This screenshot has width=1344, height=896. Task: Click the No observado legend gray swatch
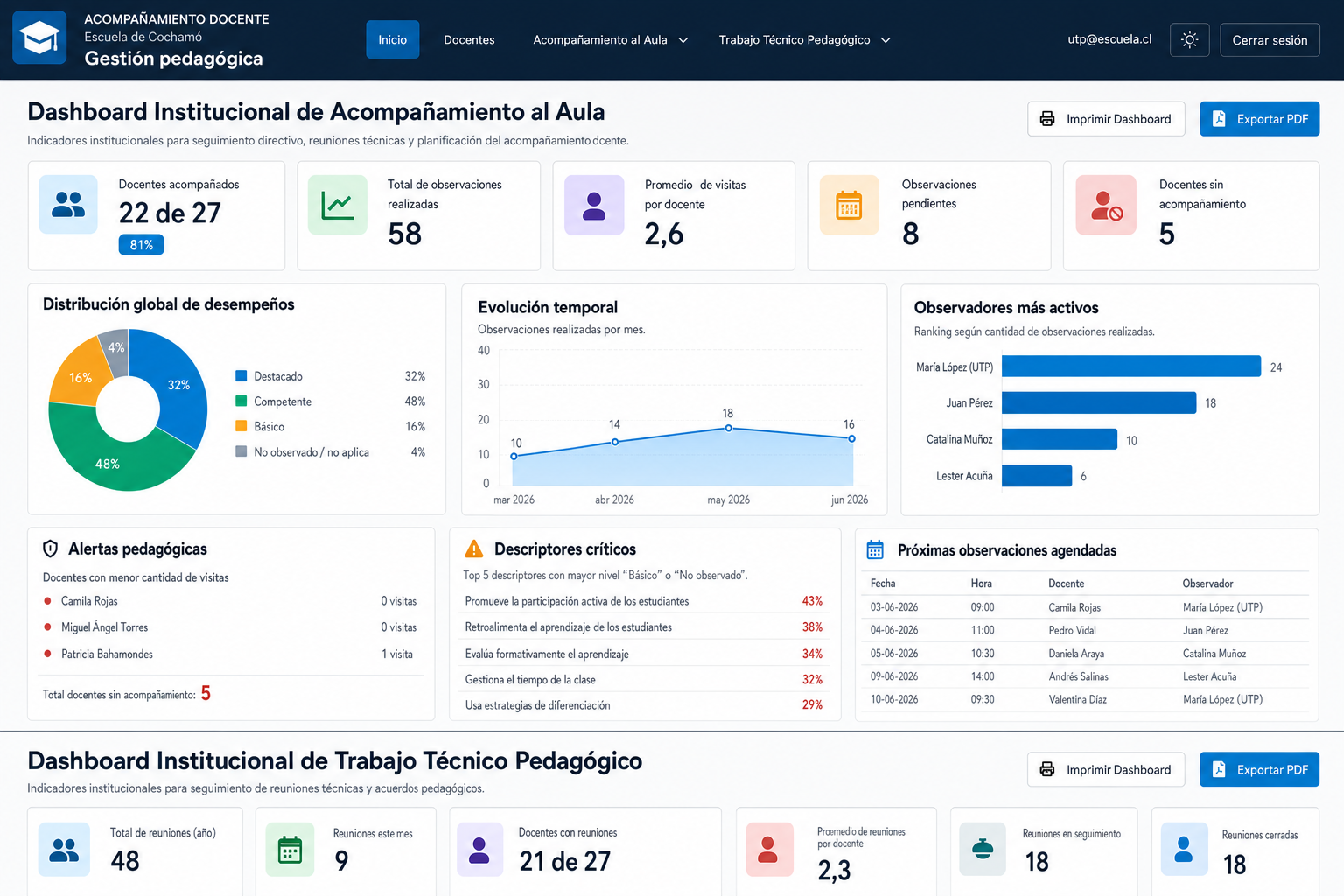[x=241, y=451]
